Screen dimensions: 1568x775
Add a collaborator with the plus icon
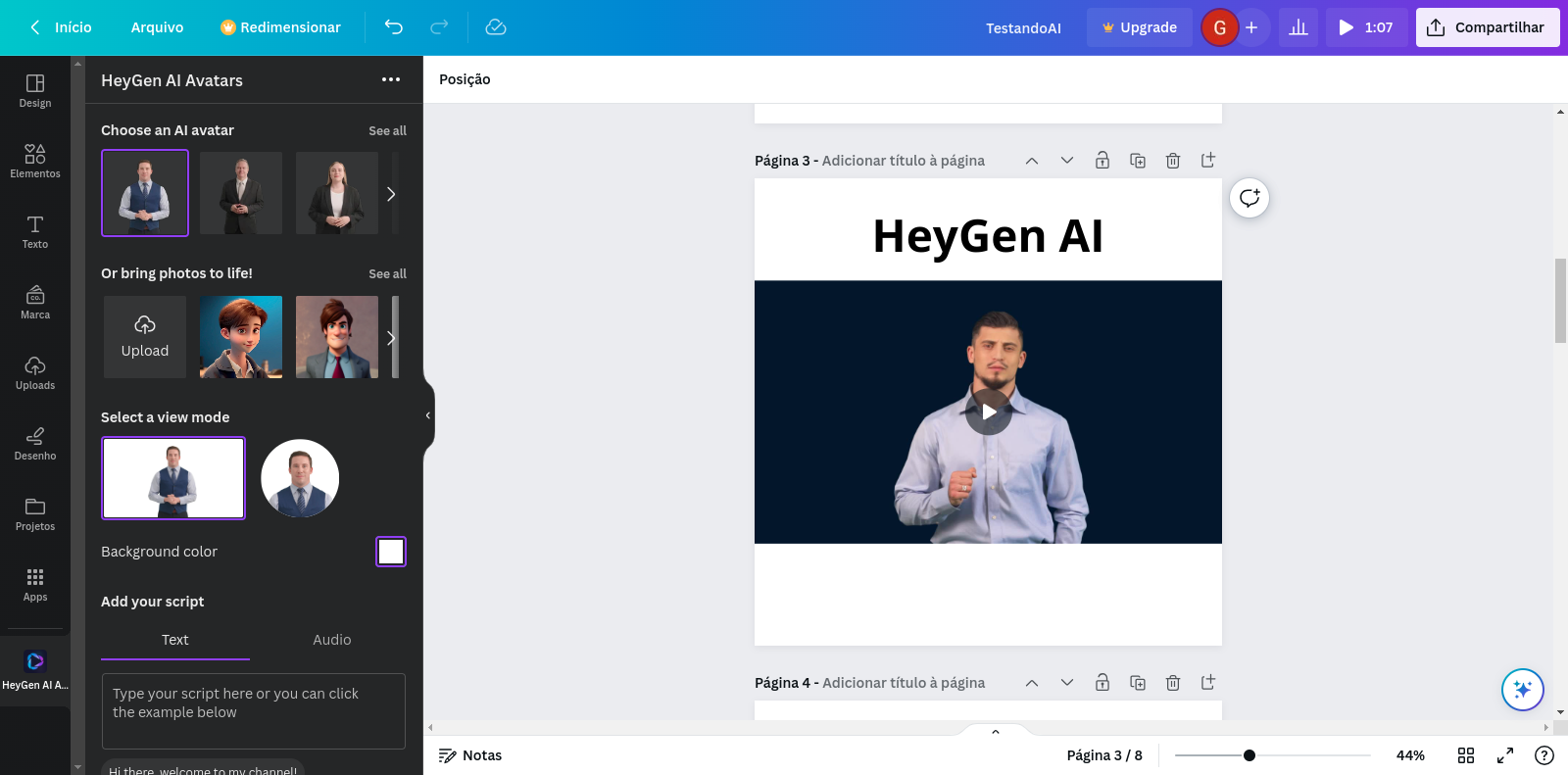tap(1251, 27)
